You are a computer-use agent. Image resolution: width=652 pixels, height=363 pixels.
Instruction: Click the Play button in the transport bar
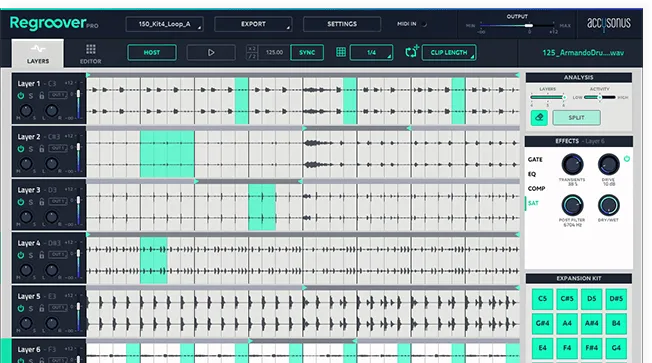pyautogui.click(x=211, y=53)
